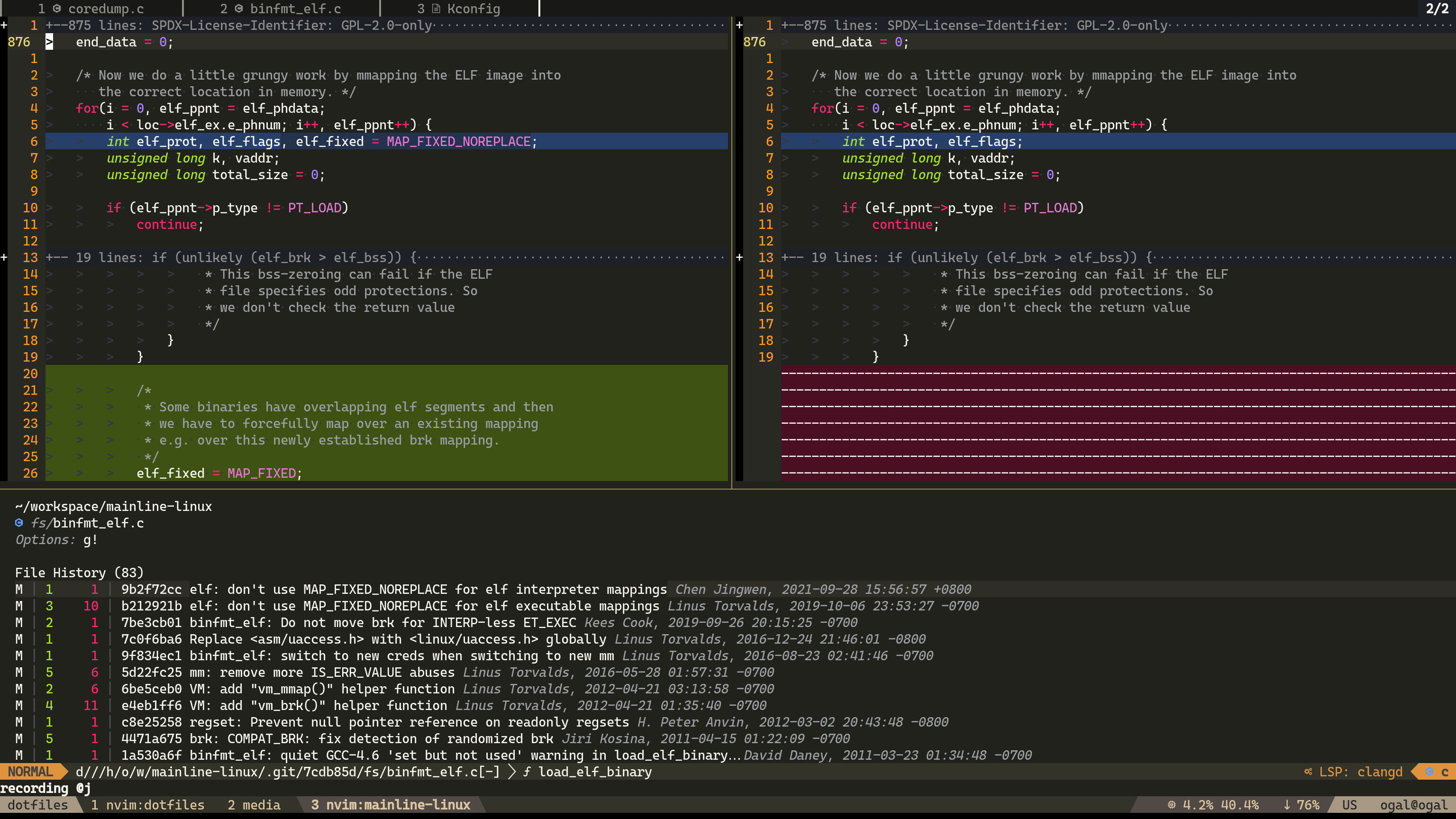Click the 'recording @j' message
The width and height of the screenshot is (1456, 819).
coord(45,789)
